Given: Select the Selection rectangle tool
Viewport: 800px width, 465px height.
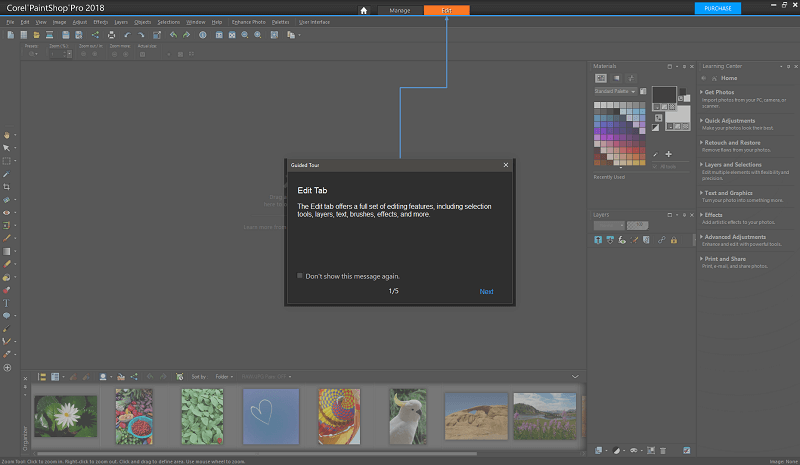Looking at the screenshot, I should [7, 161].
